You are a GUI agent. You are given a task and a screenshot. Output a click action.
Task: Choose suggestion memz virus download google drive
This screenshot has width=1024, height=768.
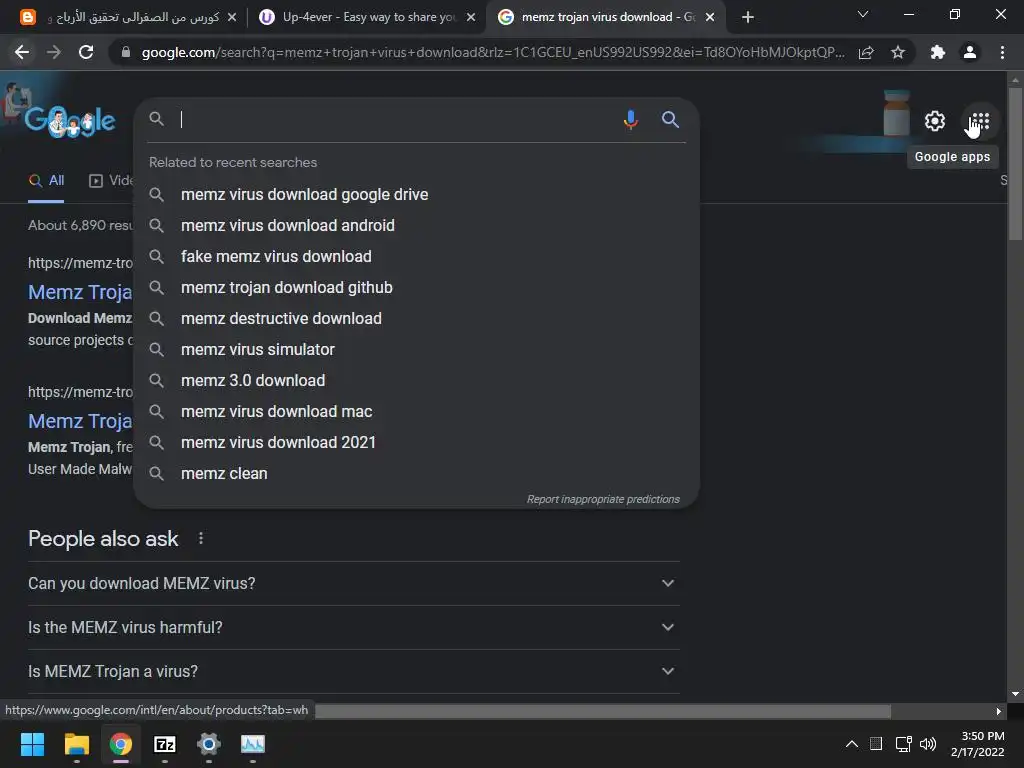point(417,195)
